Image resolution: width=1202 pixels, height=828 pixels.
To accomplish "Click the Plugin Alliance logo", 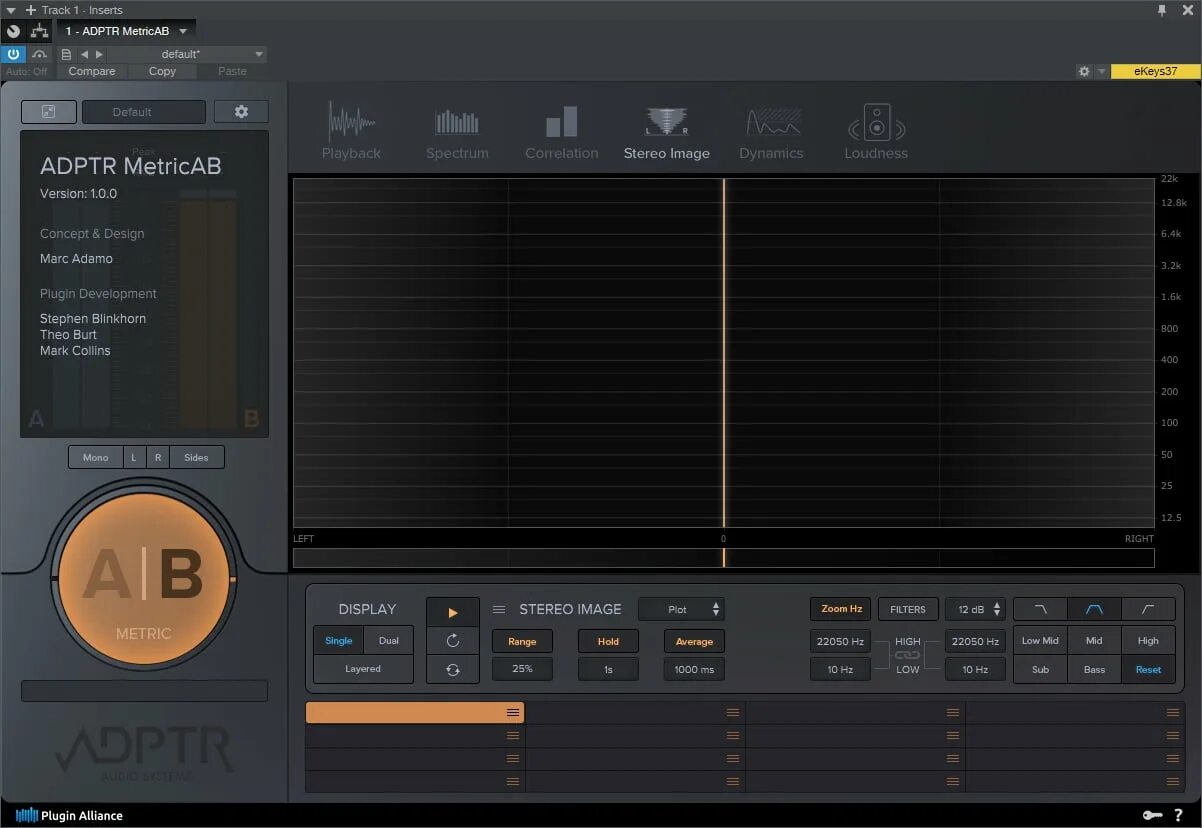I will (69, 815).
